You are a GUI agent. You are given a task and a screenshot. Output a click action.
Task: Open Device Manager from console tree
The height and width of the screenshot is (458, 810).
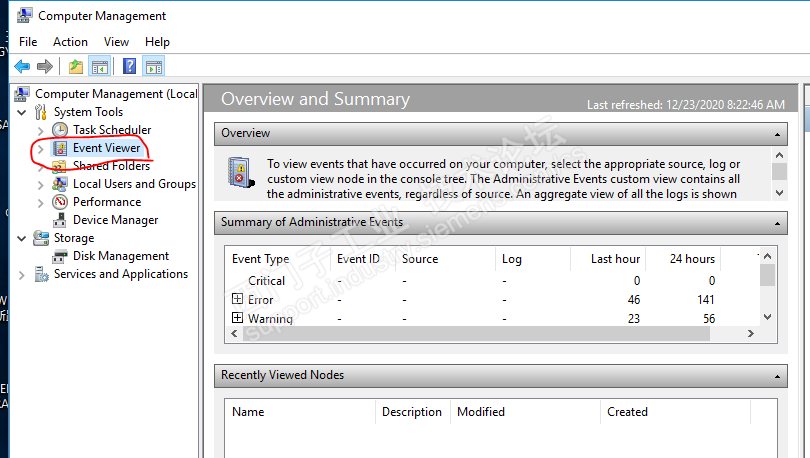coord(115,220)
